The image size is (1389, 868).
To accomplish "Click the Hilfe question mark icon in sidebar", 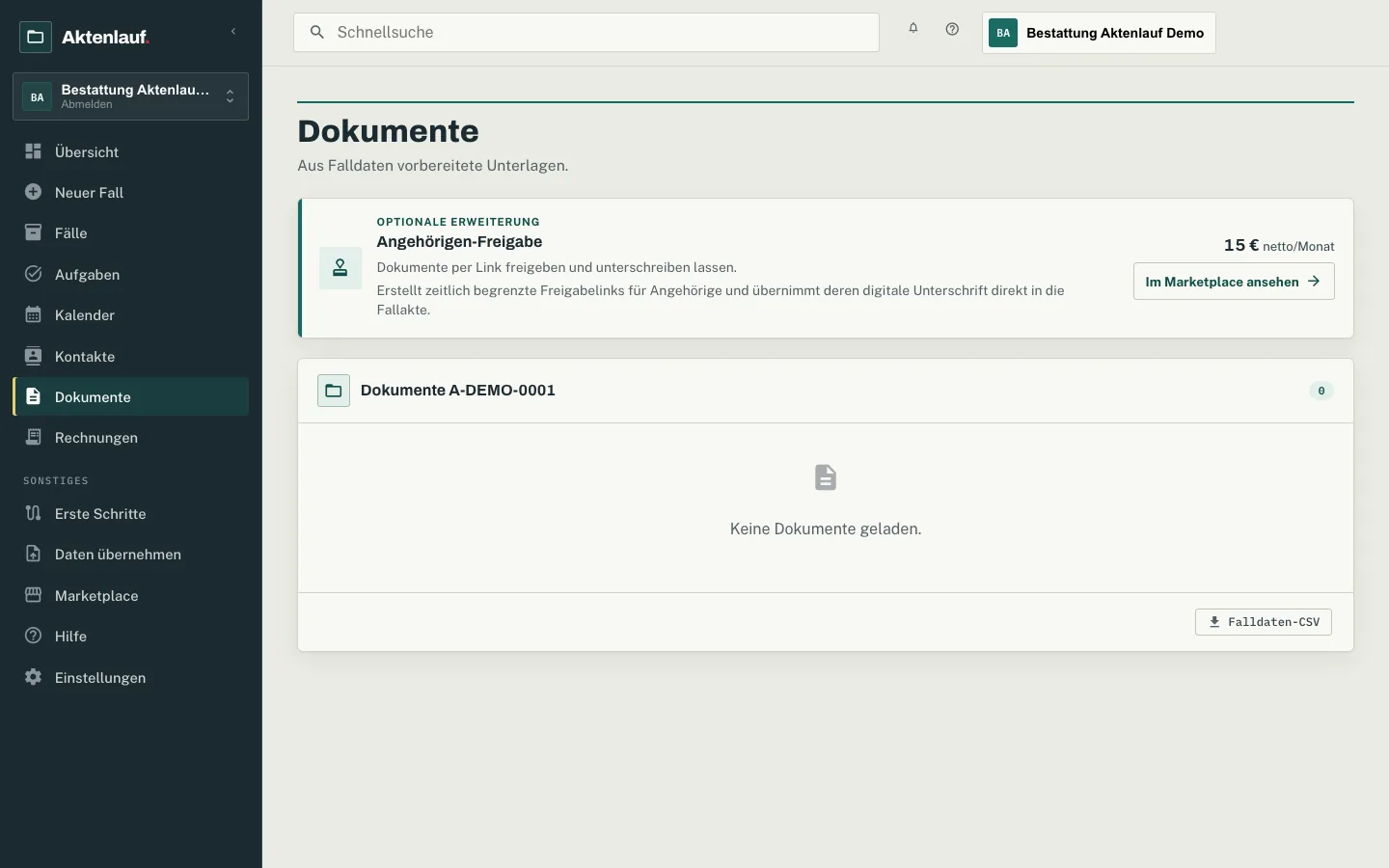I will coord(33,636).
